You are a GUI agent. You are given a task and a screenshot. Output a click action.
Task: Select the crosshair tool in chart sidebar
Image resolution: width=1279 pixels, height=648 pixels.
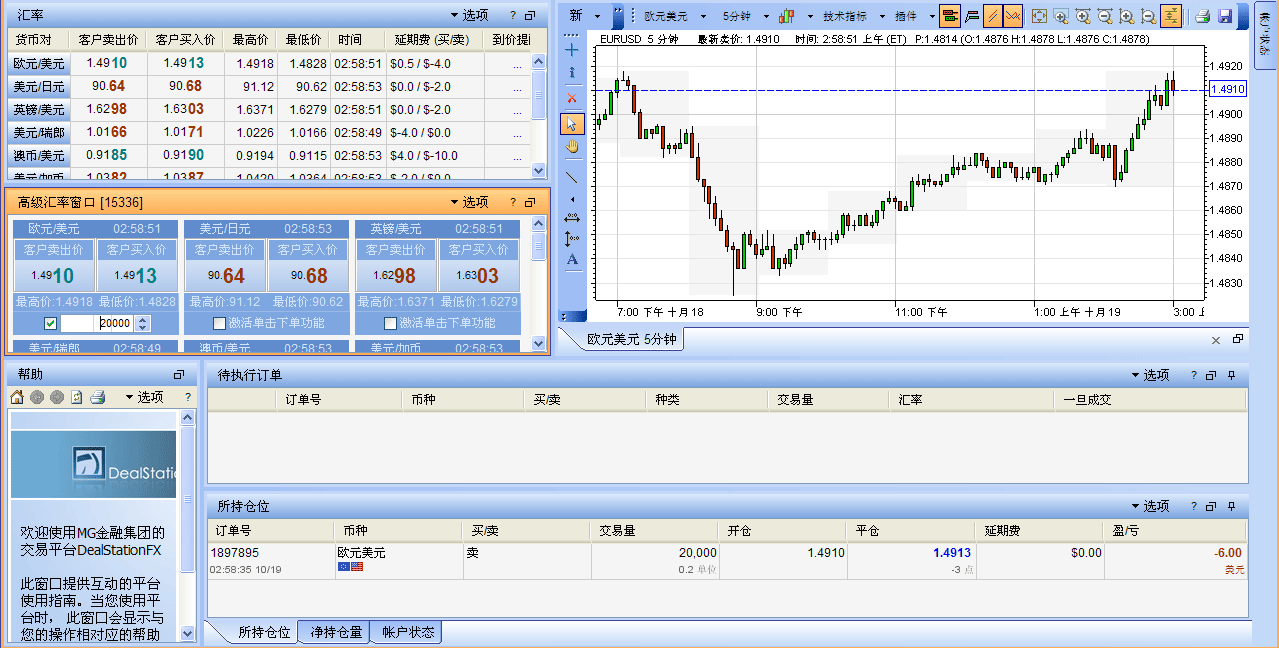[572, 49]
